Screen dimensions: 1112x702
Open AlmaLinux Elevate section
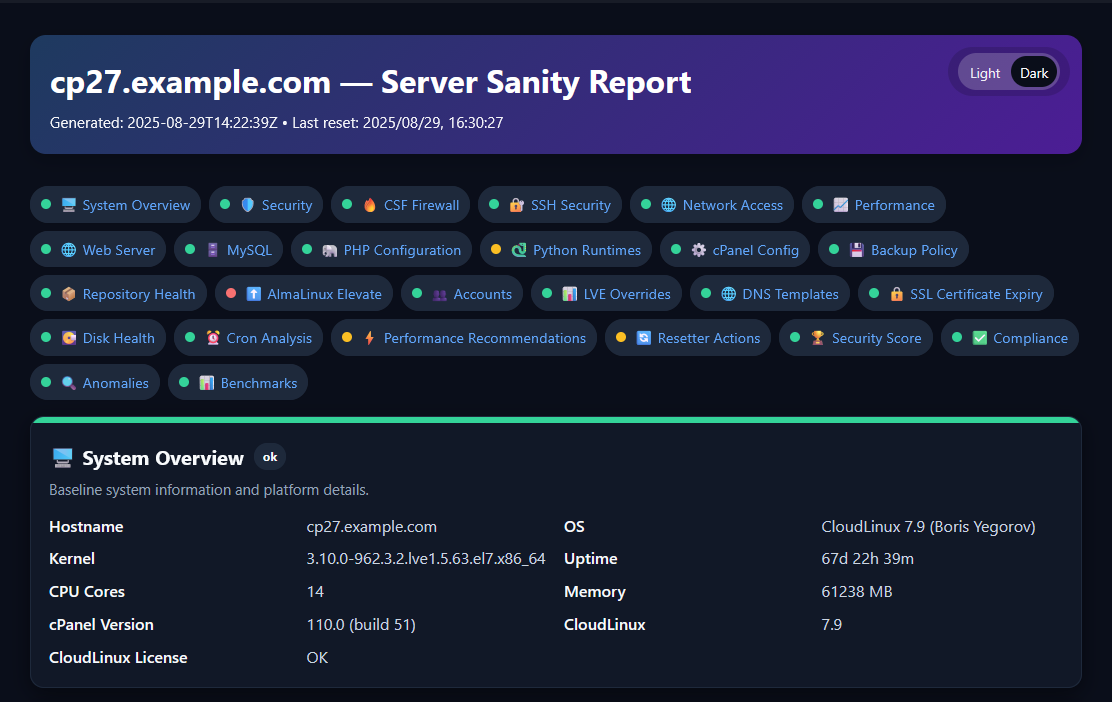click(304, 294)
